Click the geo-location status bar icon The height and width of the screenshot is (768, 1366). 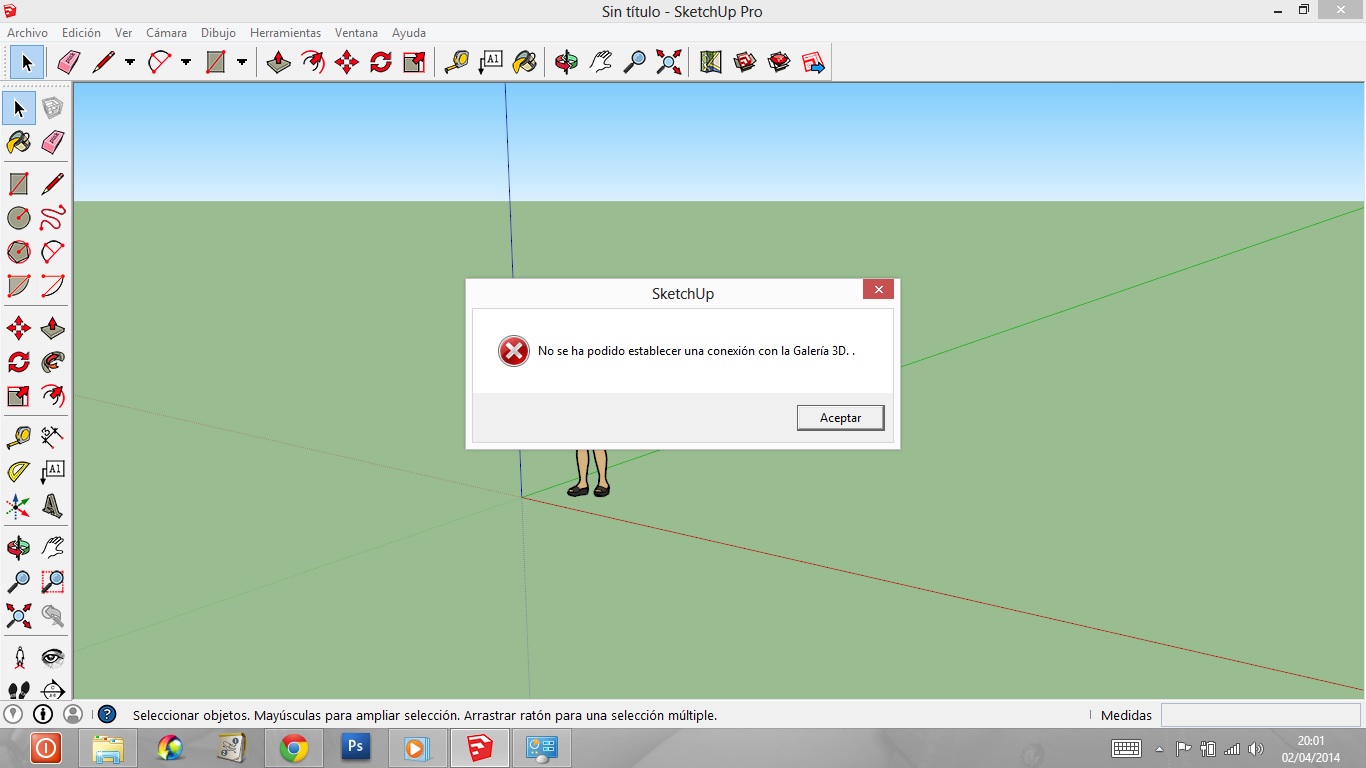point(13,714)
